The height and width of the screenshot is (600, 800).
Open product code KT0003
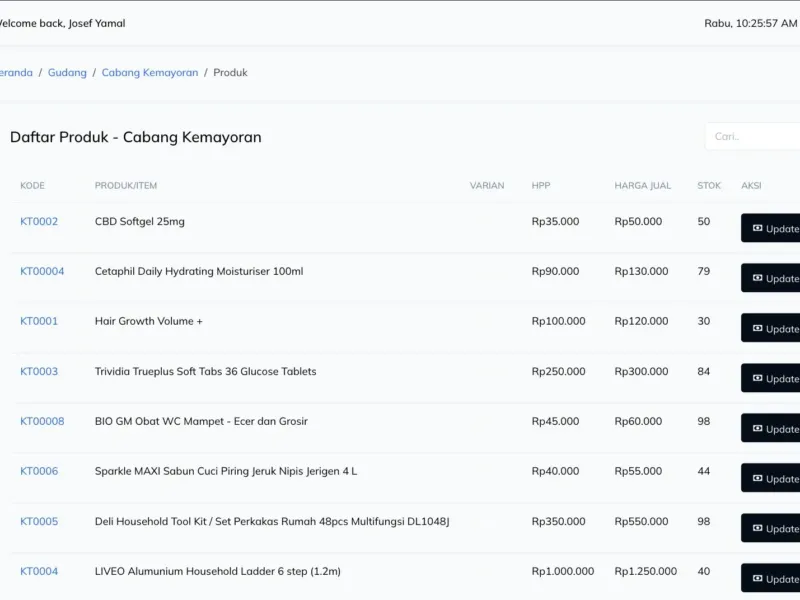coord(39,372)
